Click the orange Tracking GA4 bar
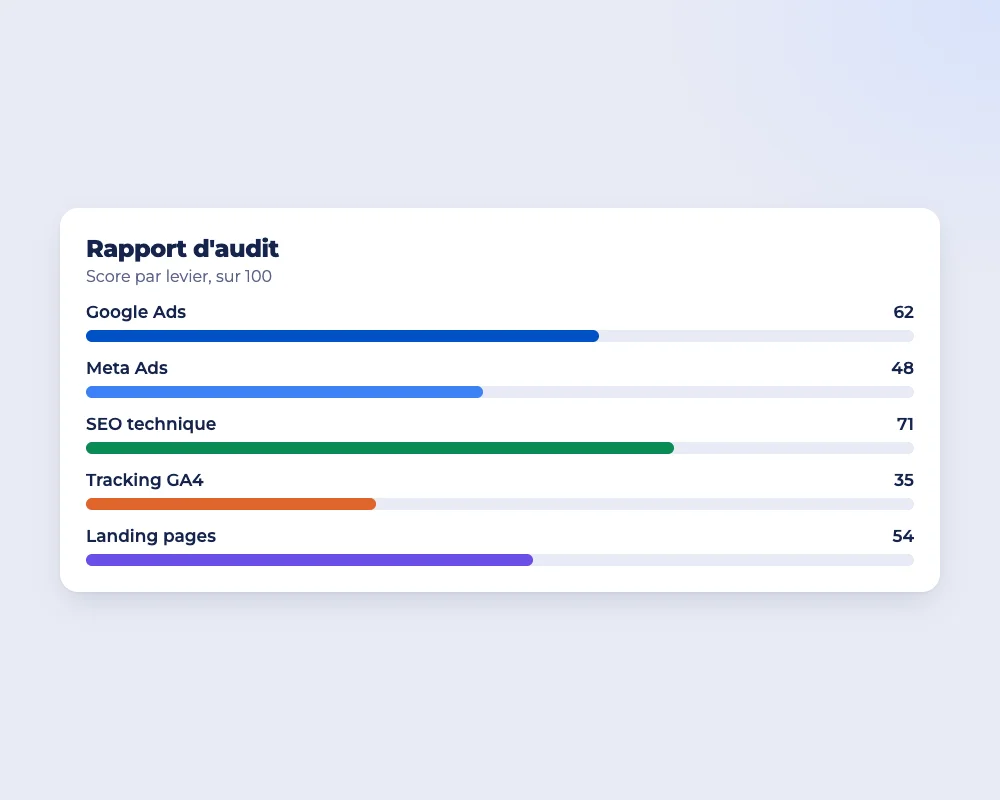 click(x=231, y=505)
